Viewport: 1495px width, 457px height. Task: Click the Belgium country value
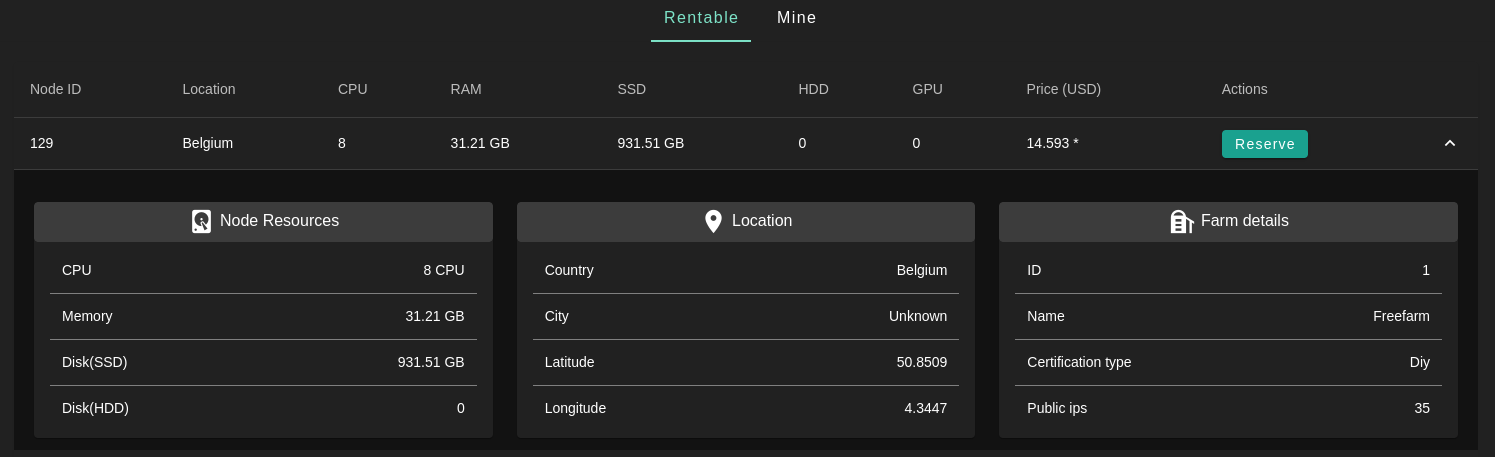tap(922, 270)
